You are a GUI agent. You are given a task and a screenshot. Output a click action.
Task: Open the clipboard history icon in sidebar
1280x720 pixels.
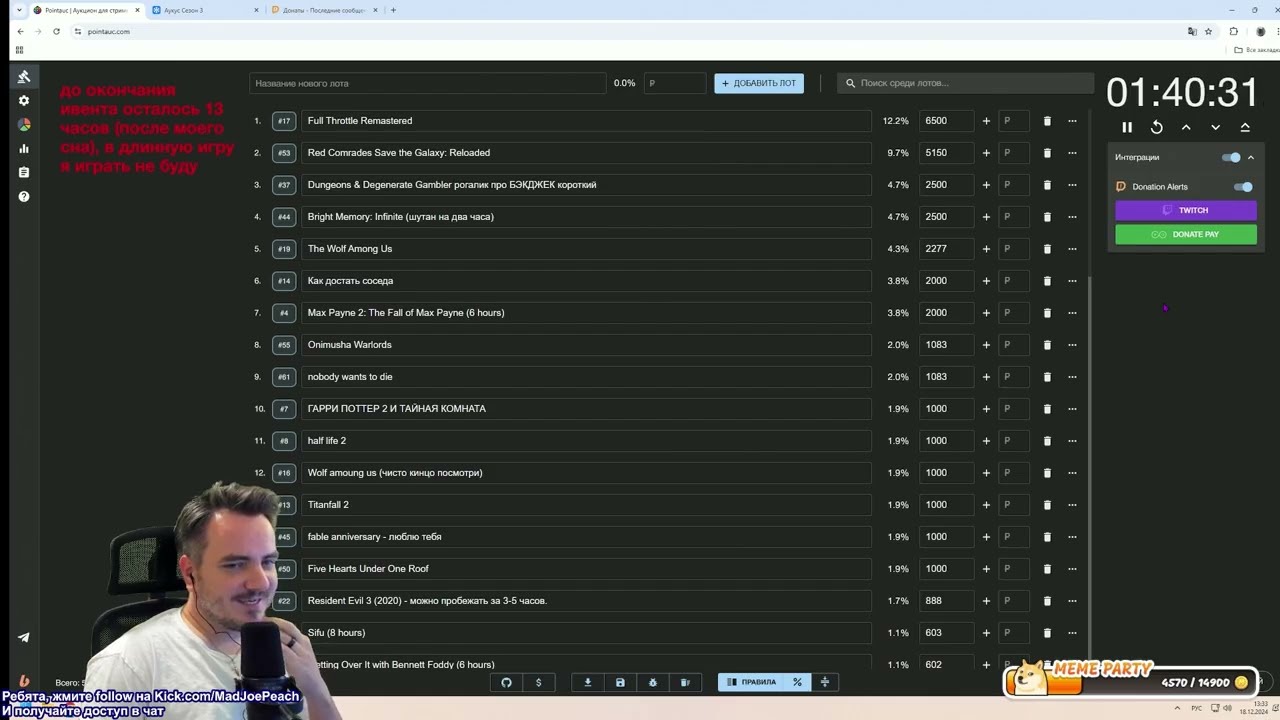[x=24, y=173]
